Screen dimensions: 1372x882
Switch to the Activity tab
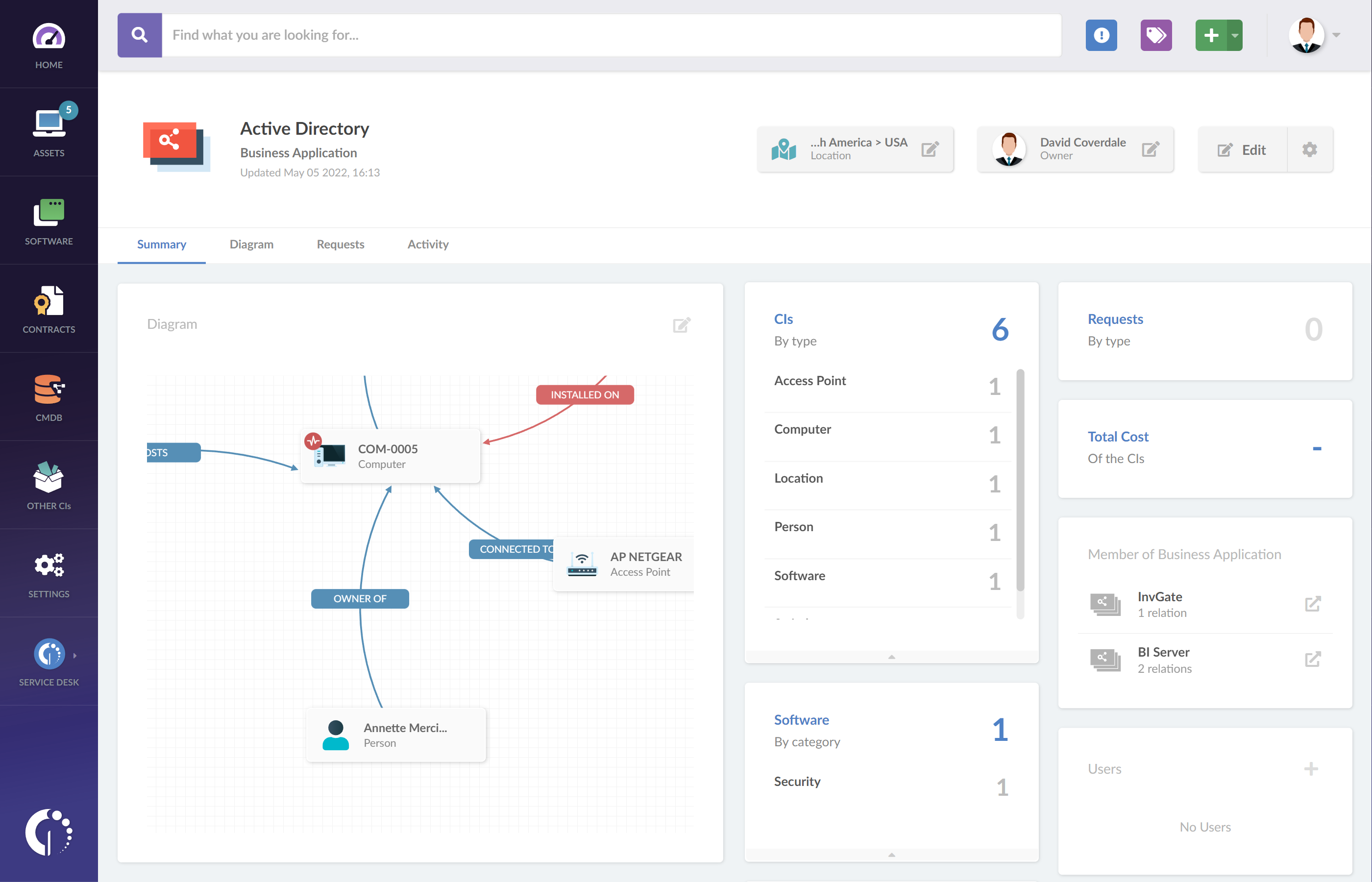point(428,243)
